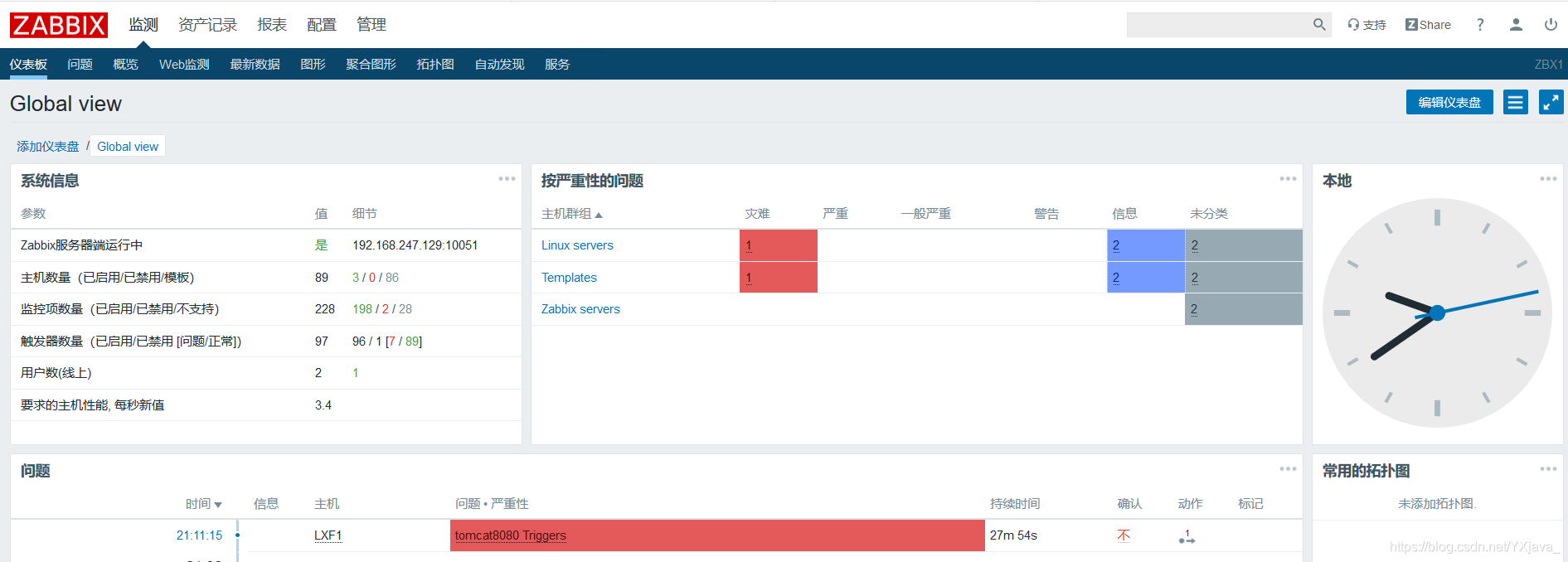Click the Global view breadcrumb link
The image size is (1568, 562).
point(128,146)
